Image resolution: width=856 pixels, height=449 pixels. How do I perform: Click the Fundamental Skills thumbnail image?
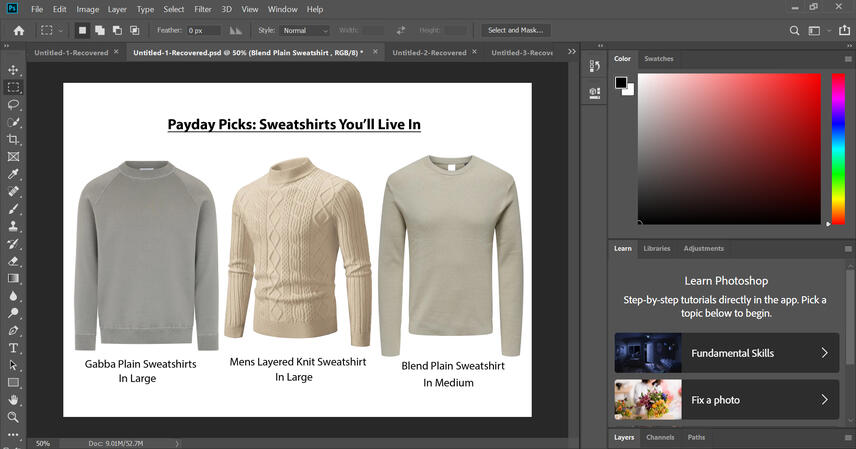click(648, 353)
